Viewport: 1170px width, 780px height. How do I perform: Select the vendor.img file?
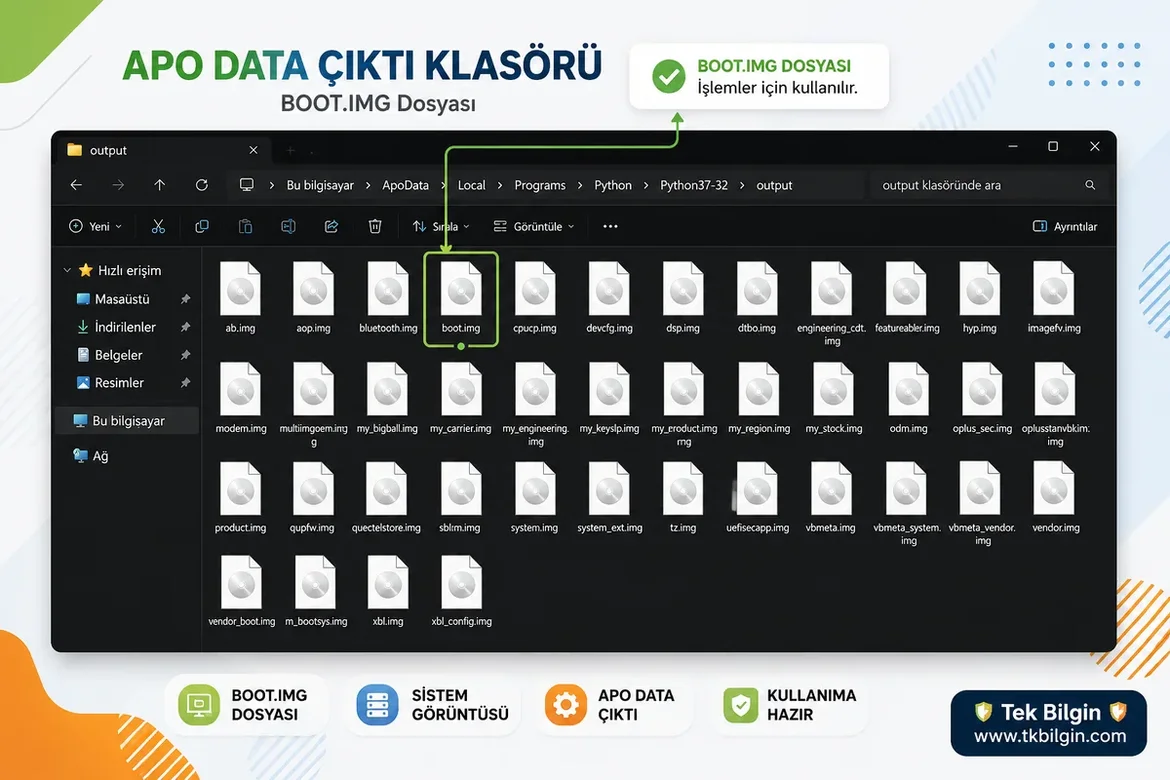click(x=1055, y=497)
